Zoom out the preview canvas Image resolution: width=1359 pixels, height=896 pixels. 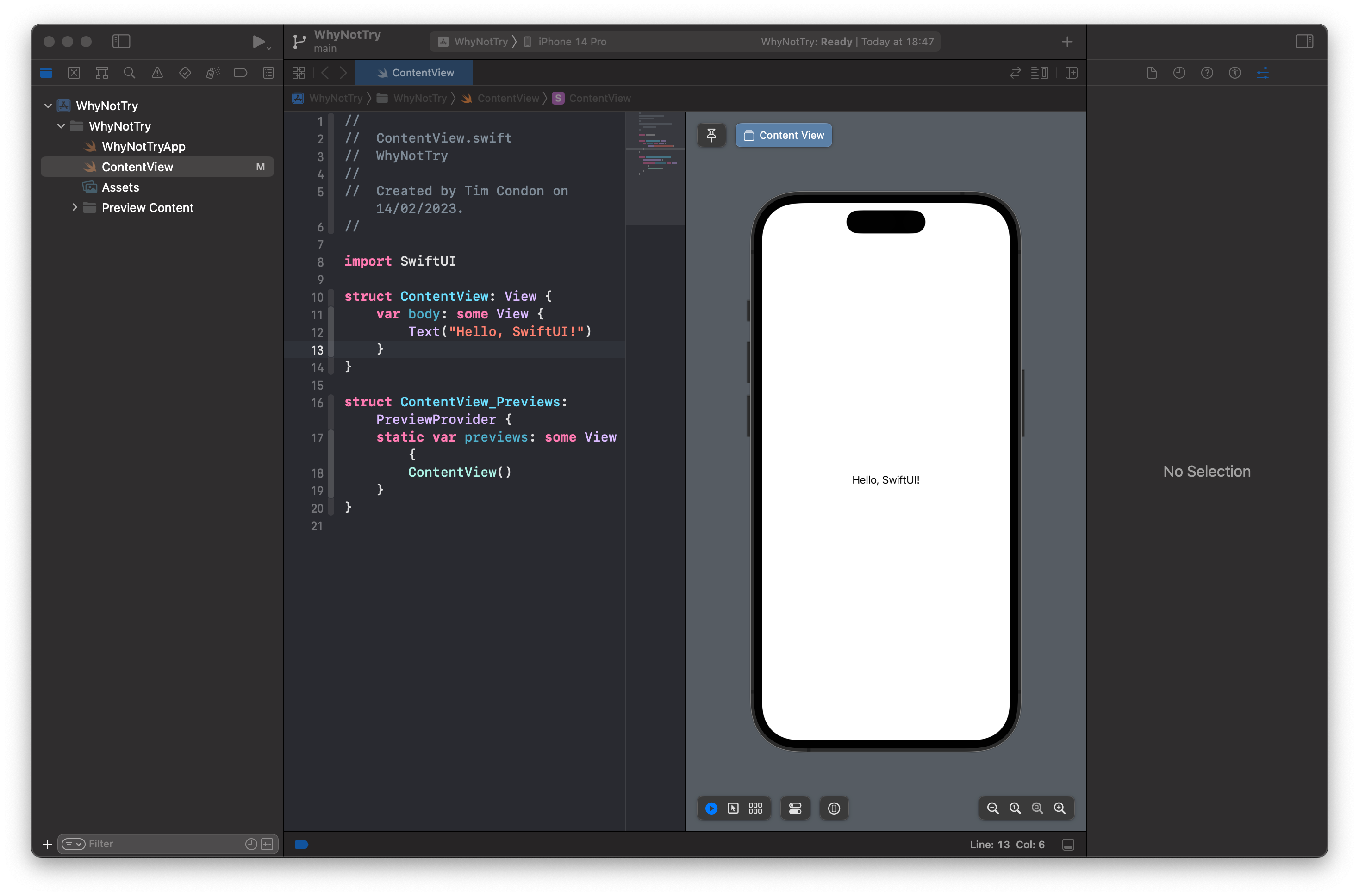[x=993, y=808]
